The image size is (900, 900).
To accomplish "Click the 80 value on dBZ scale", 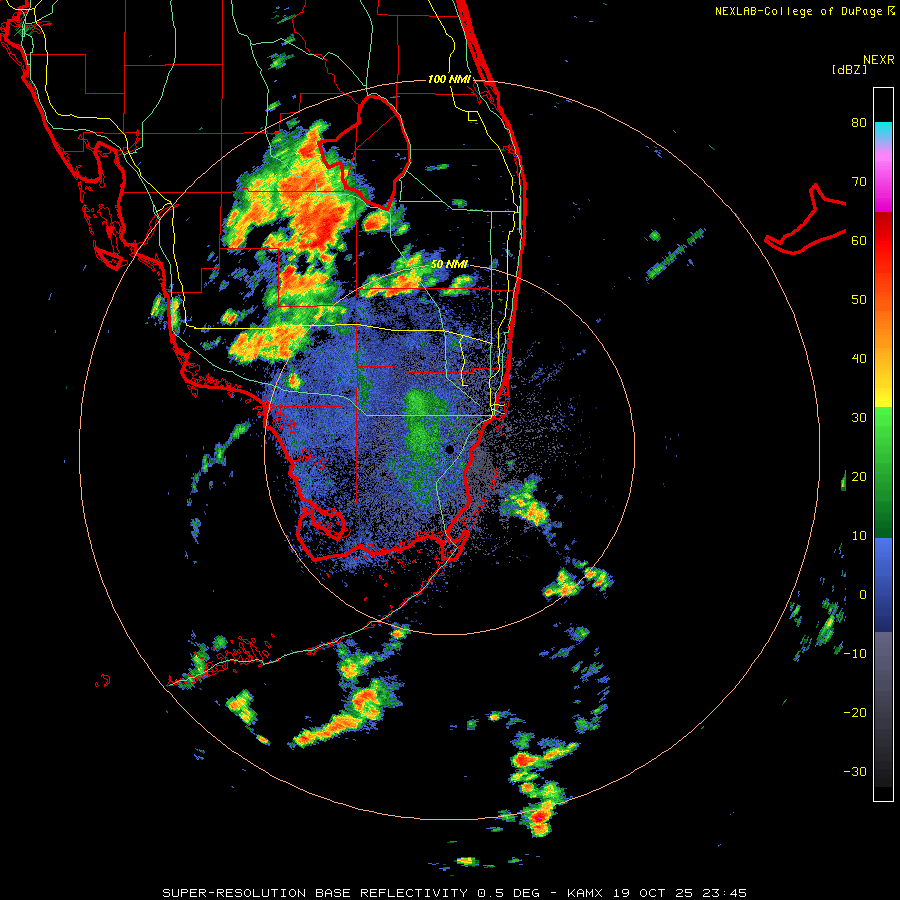I will coord(859,123).
